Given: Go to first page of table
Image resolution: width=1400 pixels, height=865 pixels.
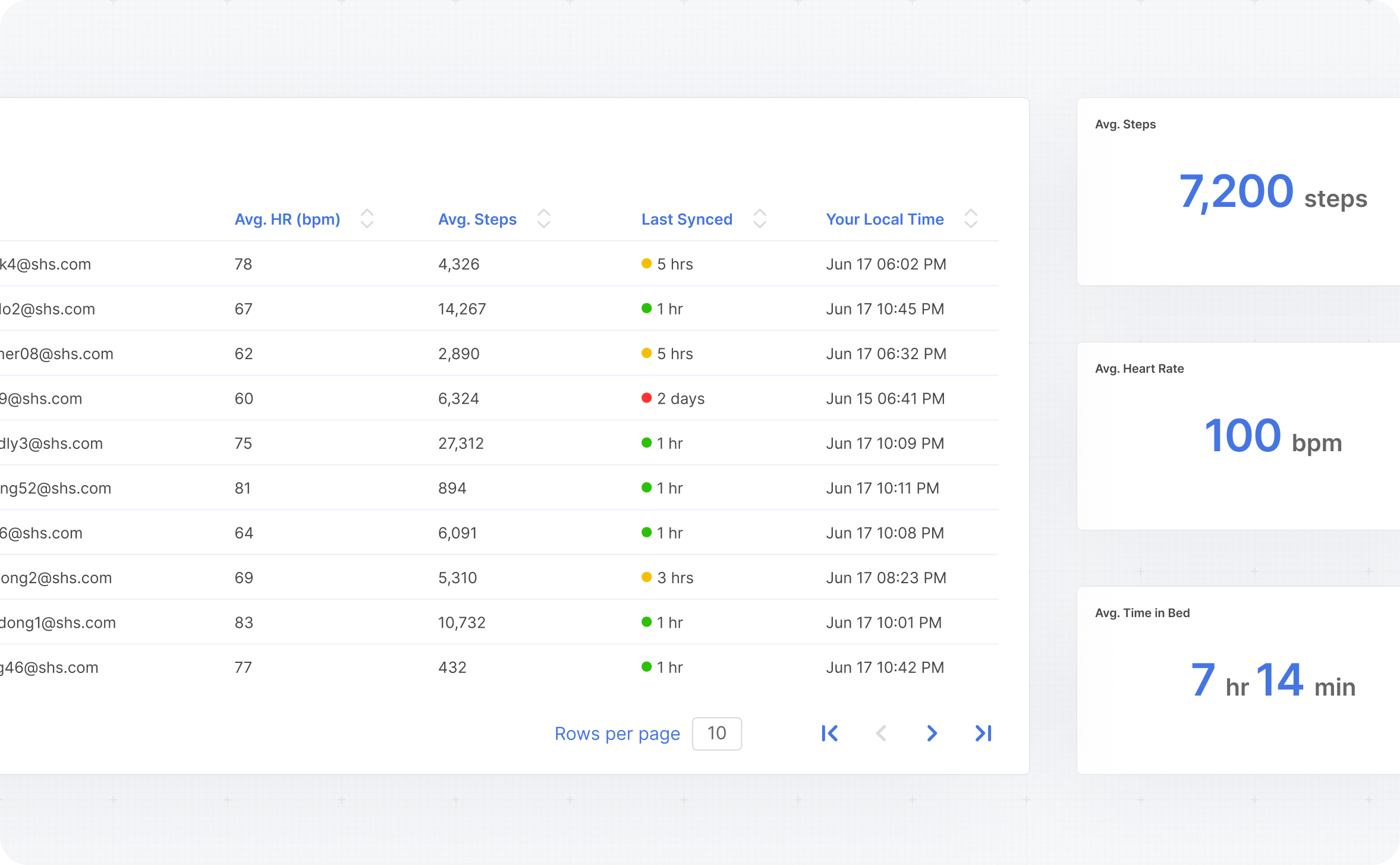Looking at the screenshot, I should coord(830,733).
